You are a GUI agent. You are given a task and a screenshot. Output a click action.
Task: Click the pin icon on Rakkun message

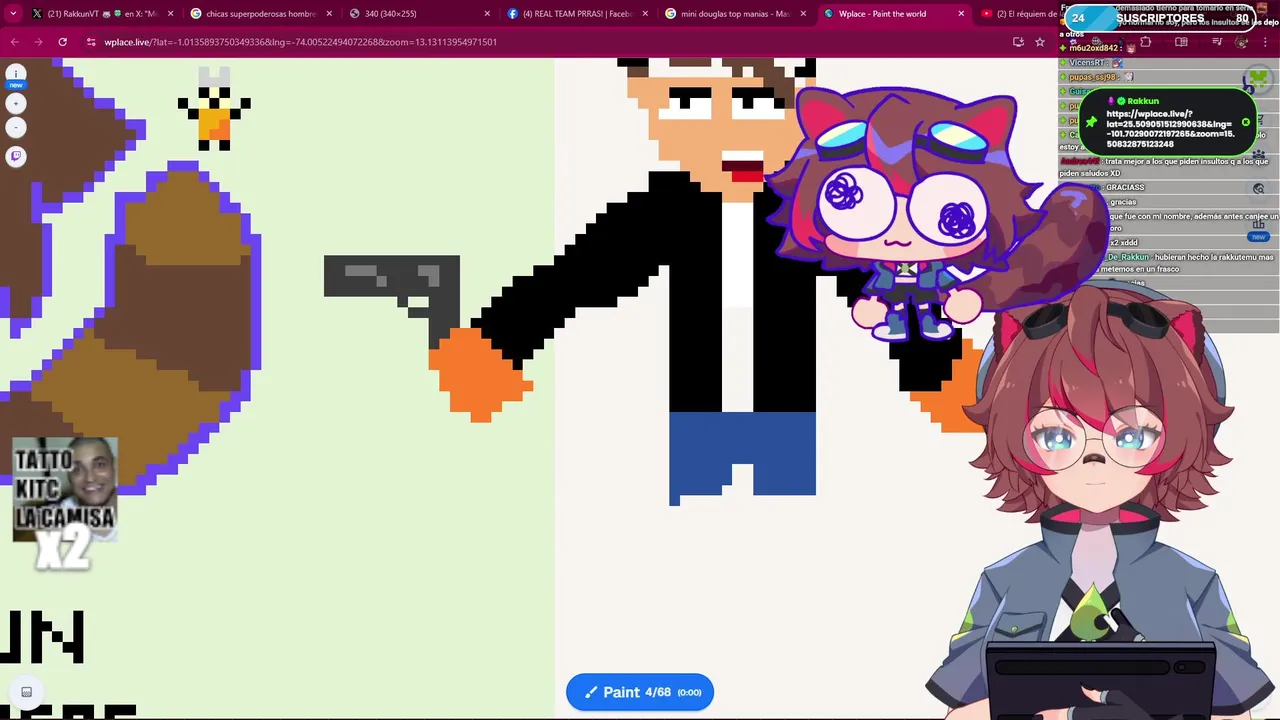pos(1092,122)
